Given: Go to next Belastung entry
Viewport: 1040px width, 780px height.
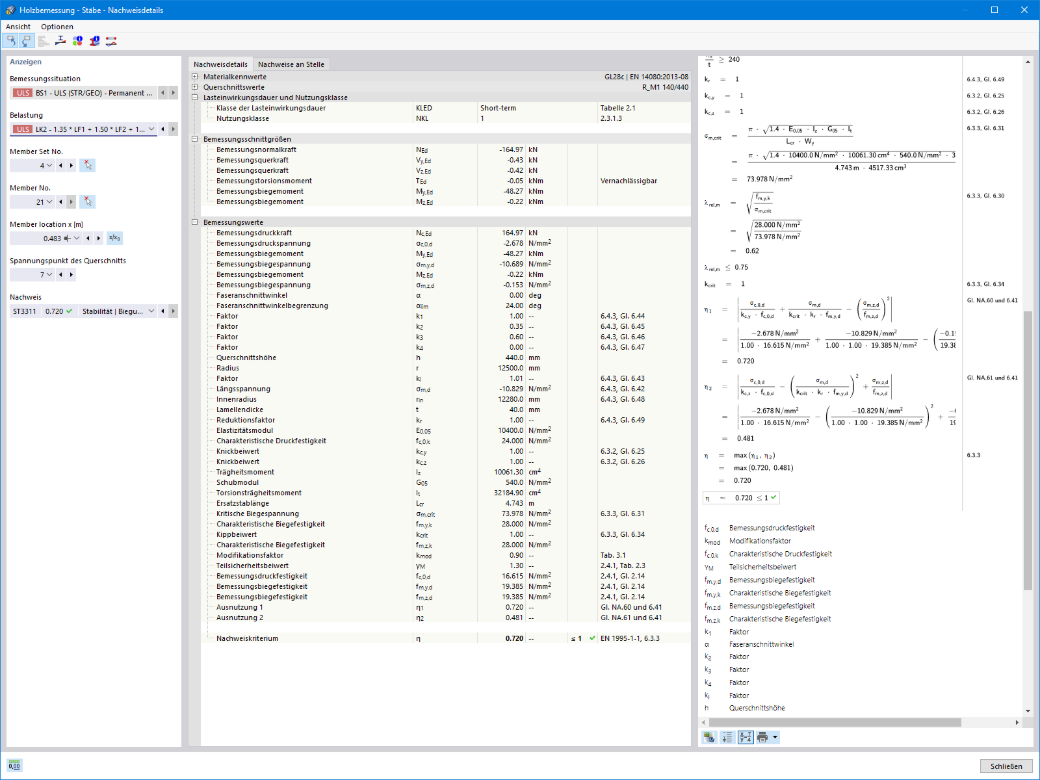Looking at the screenshot, I should [174, 129].
